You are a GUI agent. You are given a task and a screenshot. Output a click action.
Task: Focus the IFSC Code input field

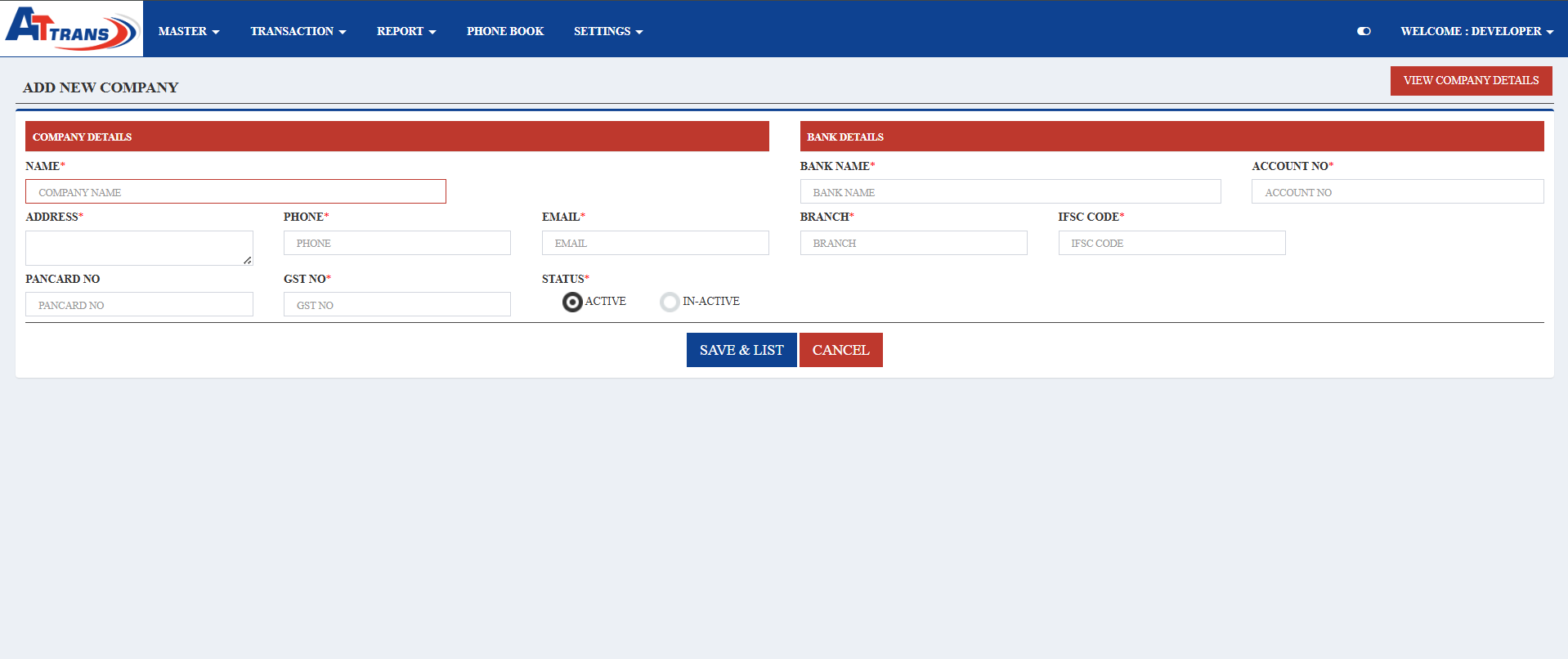[1172, 243]
